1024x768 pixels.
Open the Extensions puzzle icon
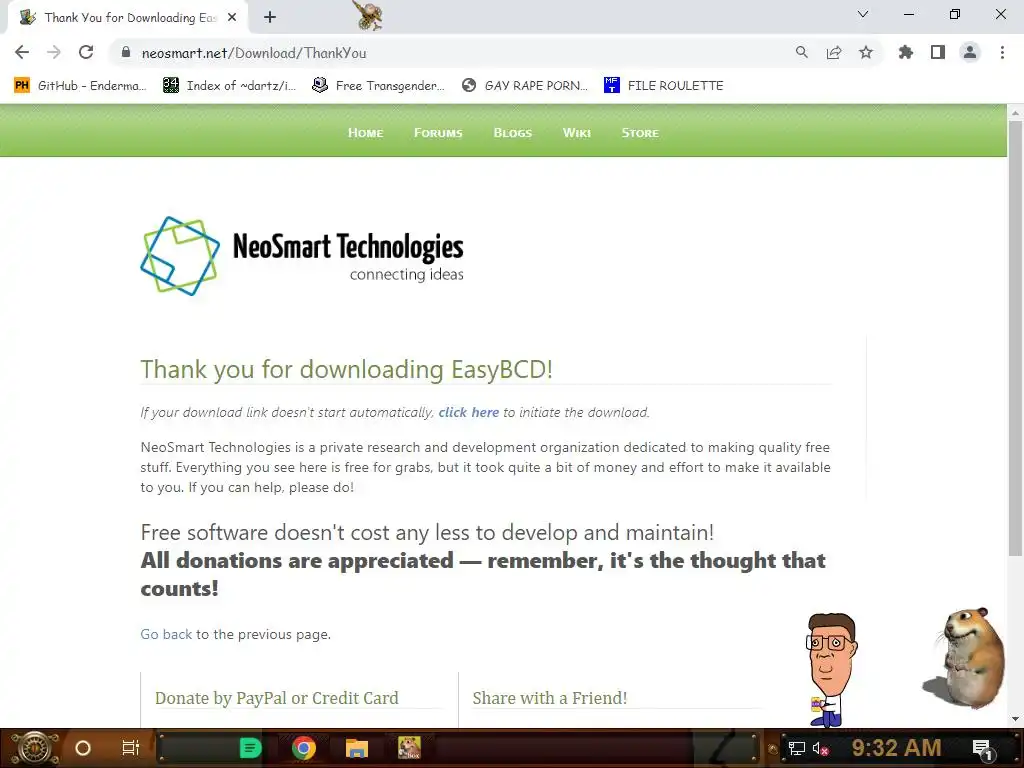pos(905,52)
